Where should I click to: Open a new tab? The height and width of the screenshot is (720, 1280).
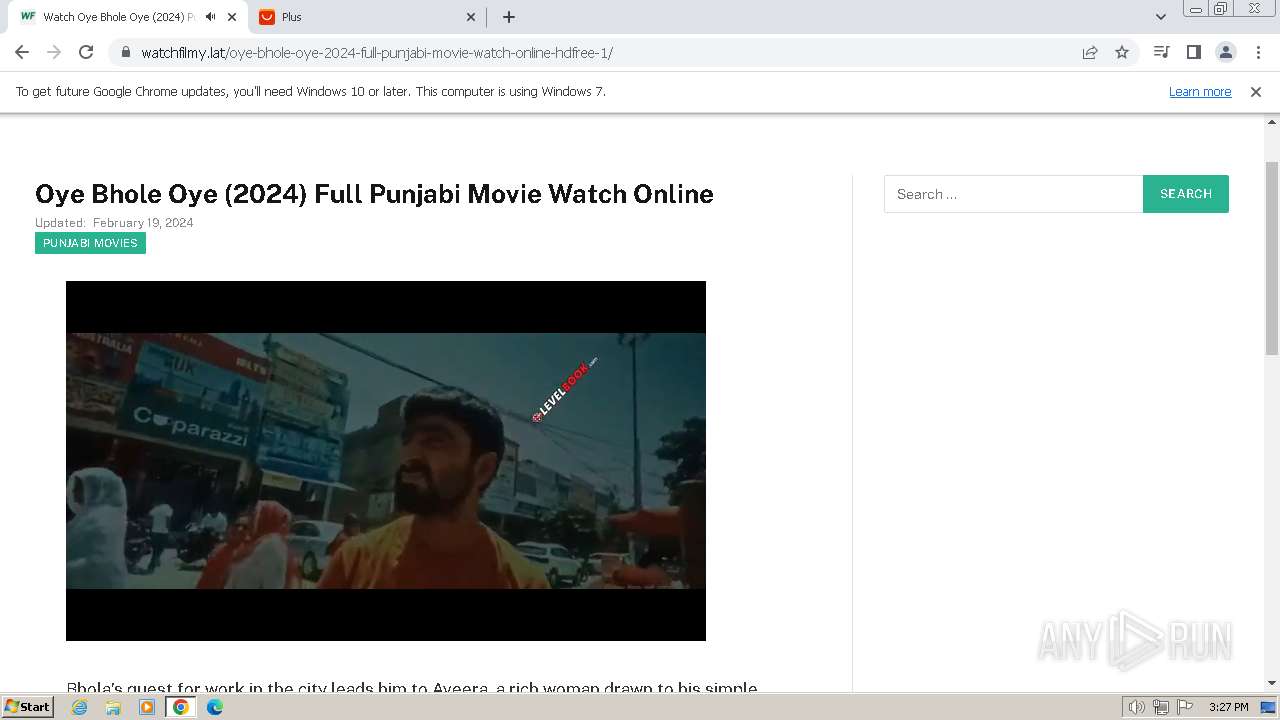509,17
